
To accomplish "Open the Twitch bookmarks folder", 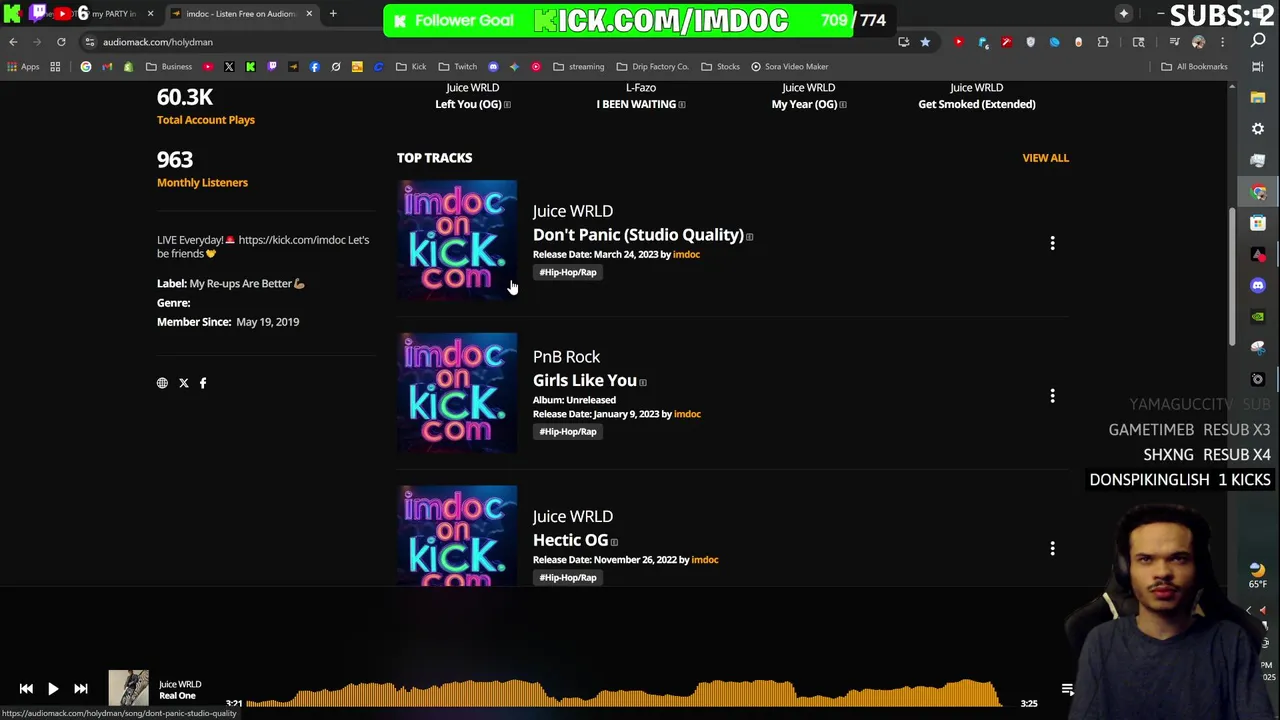I will [458, 67].
